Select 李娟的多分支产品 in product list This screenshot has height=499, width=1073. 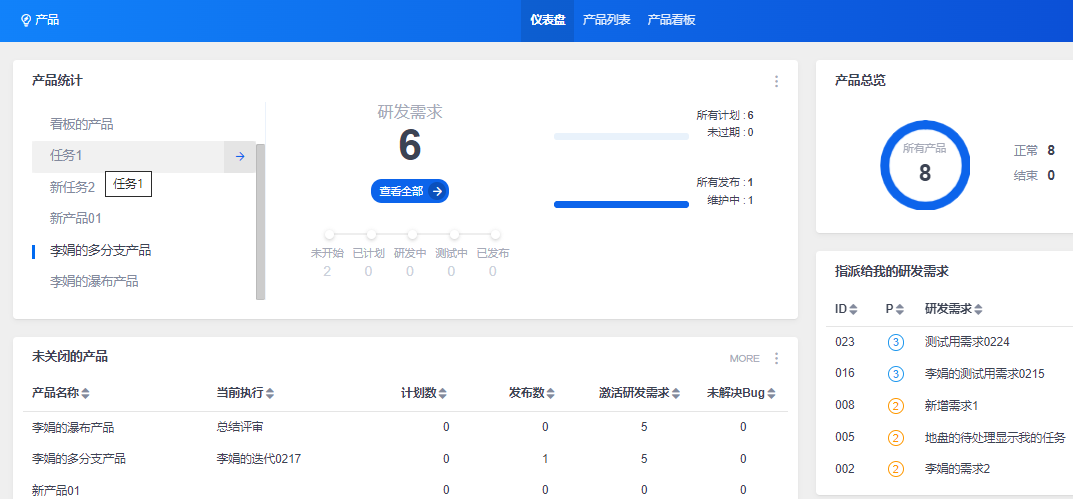(x=100, y=250)
